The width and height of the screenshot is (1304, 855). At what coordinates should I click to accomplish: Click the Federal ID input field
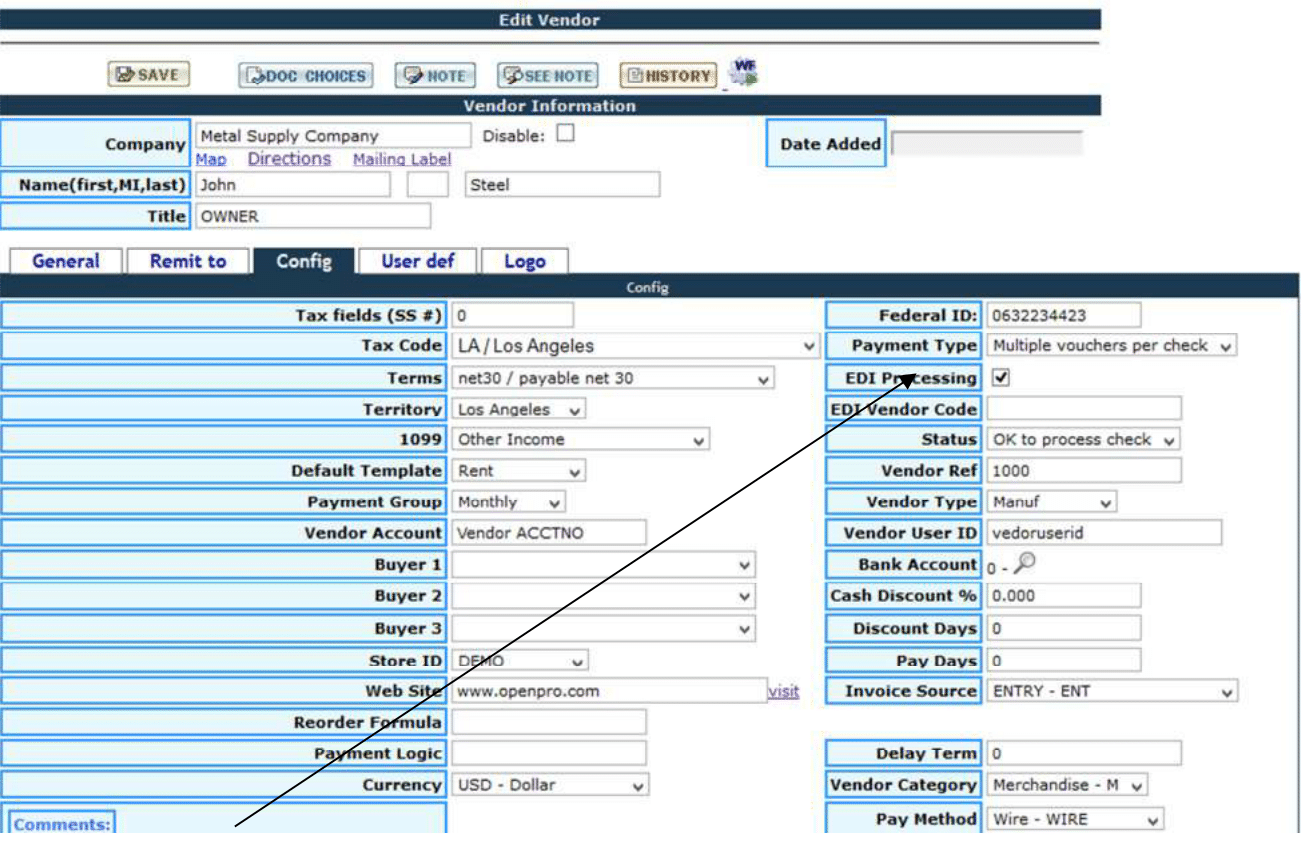click(1062, 316)
